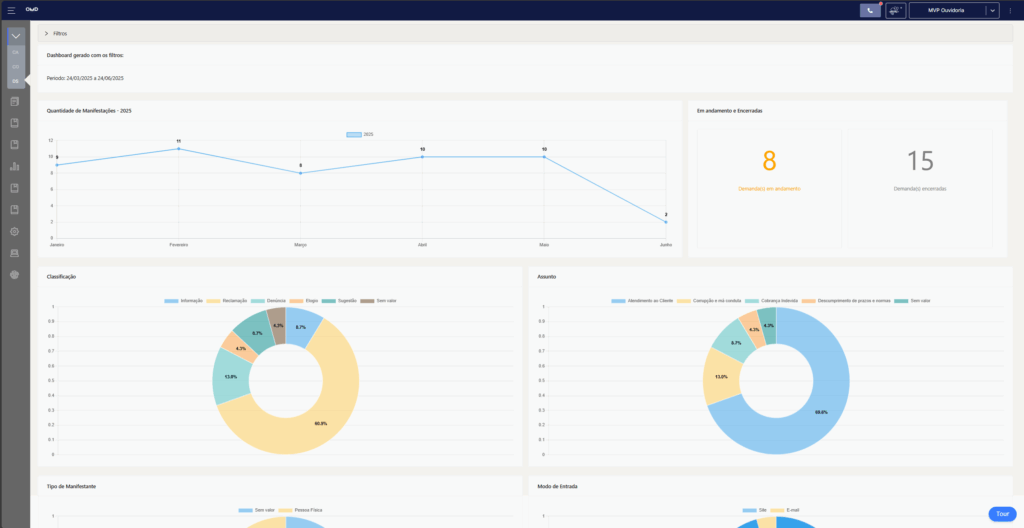1024x528 pixels.
Task: Click the transfer icon beside the phone button
Action: click(895, 10)
